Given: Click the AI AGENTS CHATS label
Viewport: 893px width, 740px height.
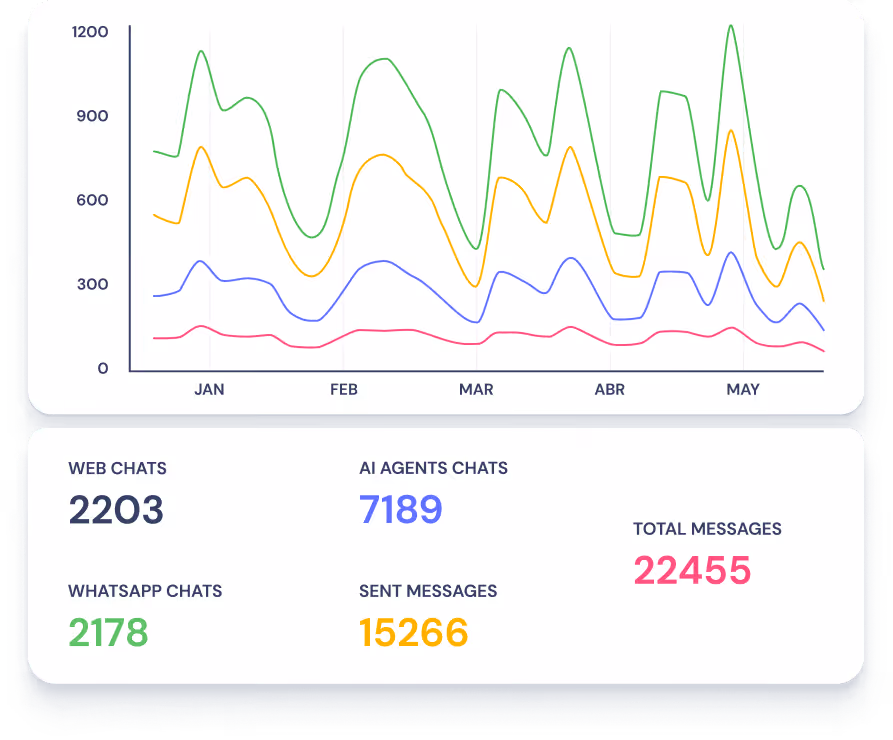Looking at the screenshot, I should (433, 468).
